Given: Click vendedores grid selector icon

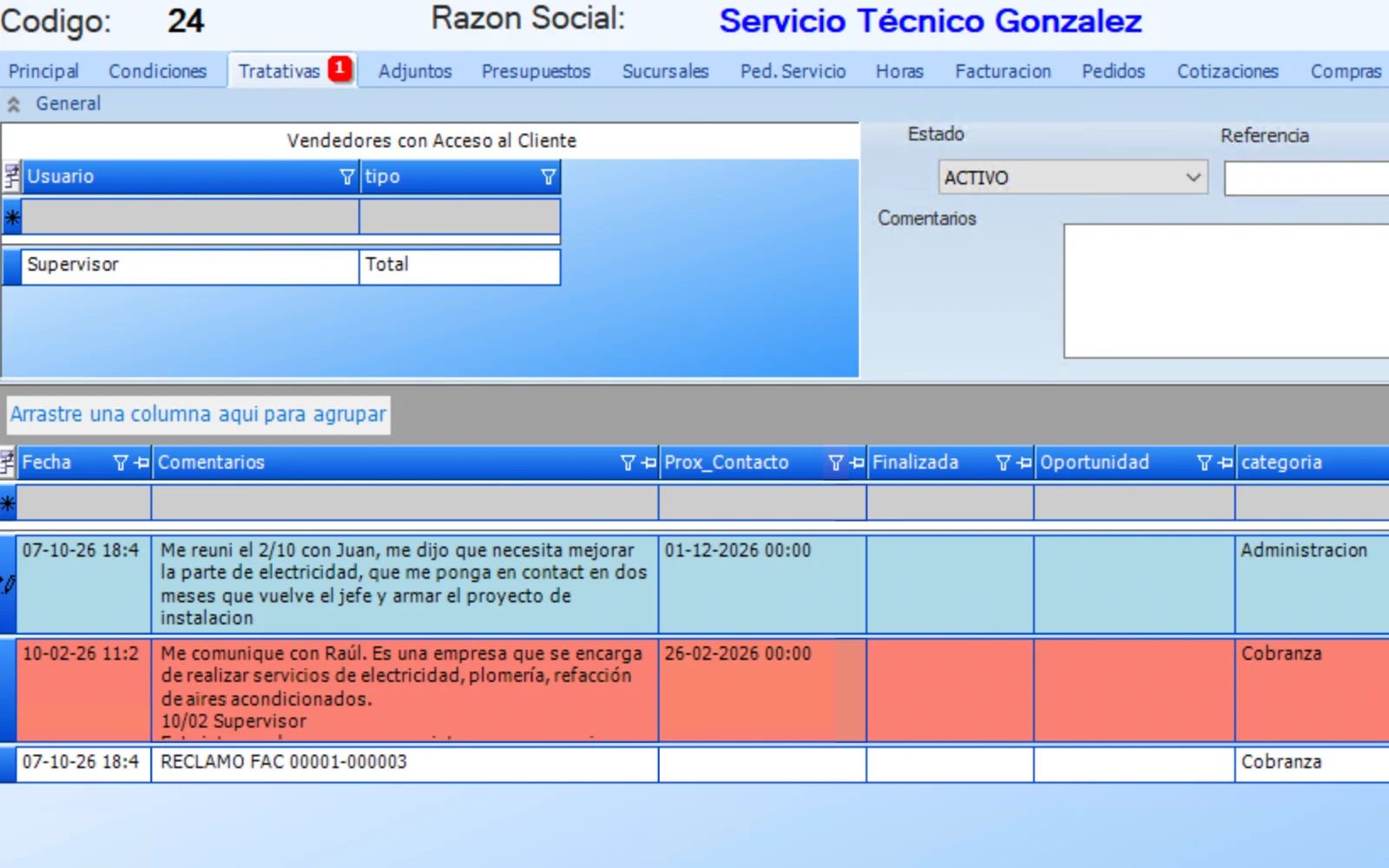Looking at the screenshot, I should (11, 177).
